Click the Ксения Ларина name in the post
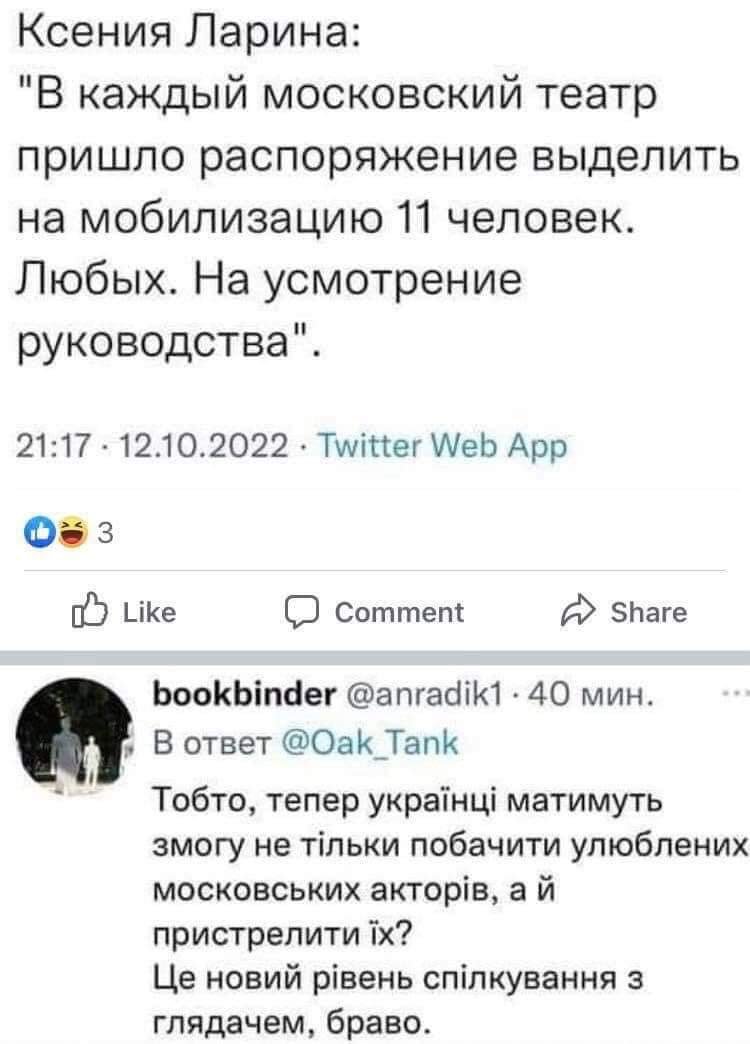The image size is (750, 1044). pyautogui.click(x=189, y=31)
